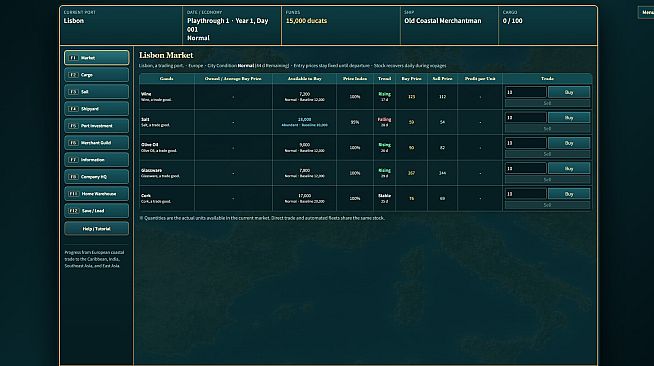Click the Profit per Unit header
Screen dimensions: 654x366
(x=480, y=78)
